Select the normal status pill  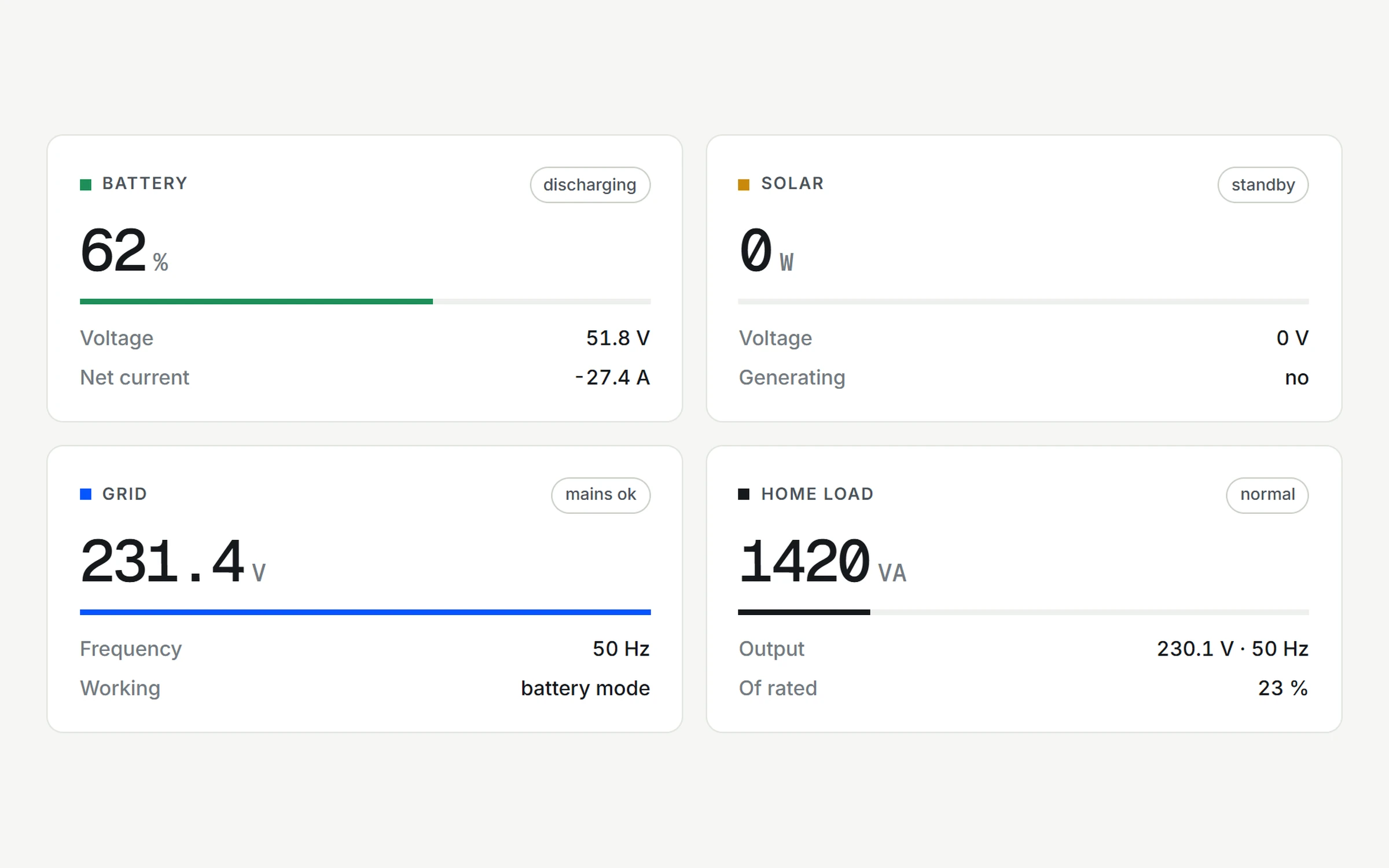[x=1267, y=495]
